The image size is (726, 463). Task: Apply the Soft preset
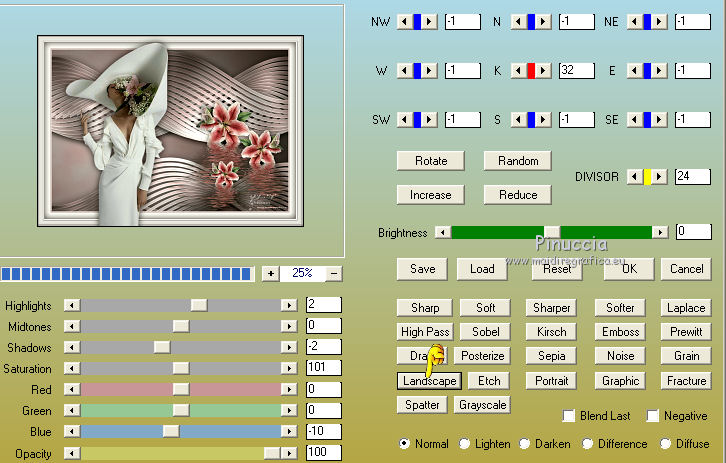(485, 307)
